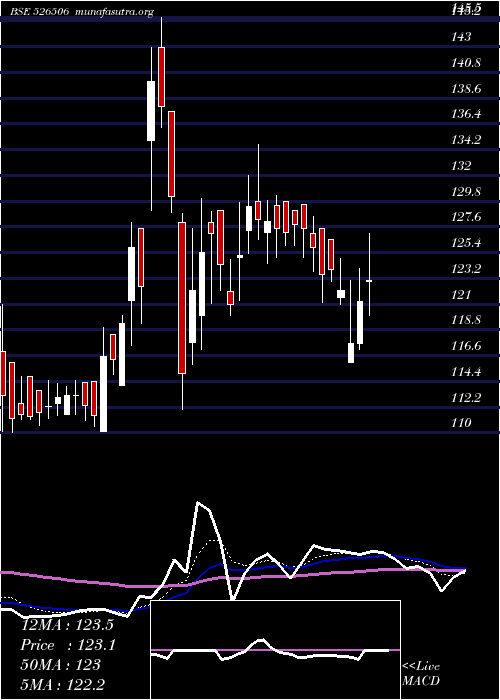Select the 110 price axis label
Screen dimensions: 500x700
pos(461,423)
